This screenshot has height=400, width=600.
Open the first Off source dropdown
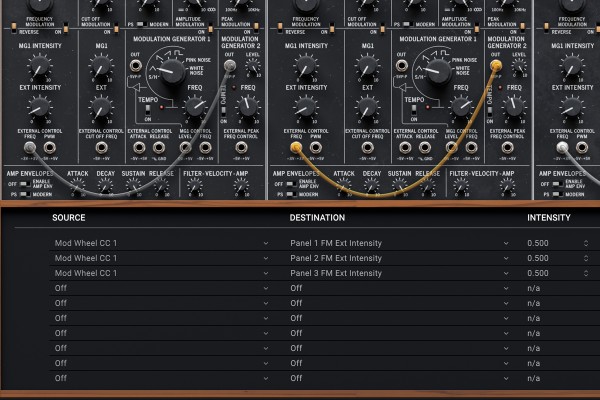[x=160, y=288]
